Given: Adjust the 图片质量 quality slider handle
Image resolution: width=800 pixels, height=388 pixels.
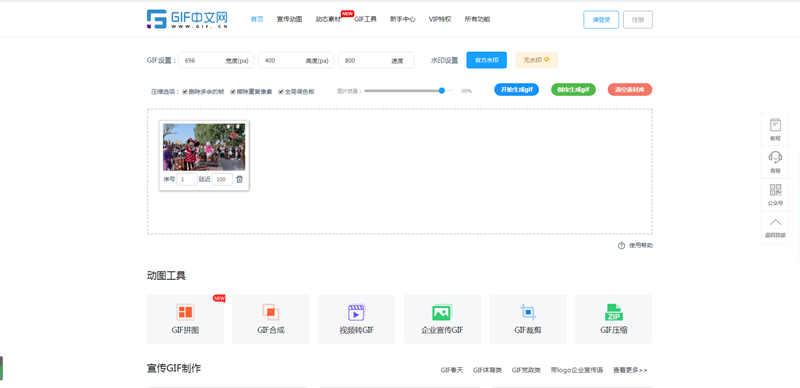Looking at the screenshot, I should 442,91.
